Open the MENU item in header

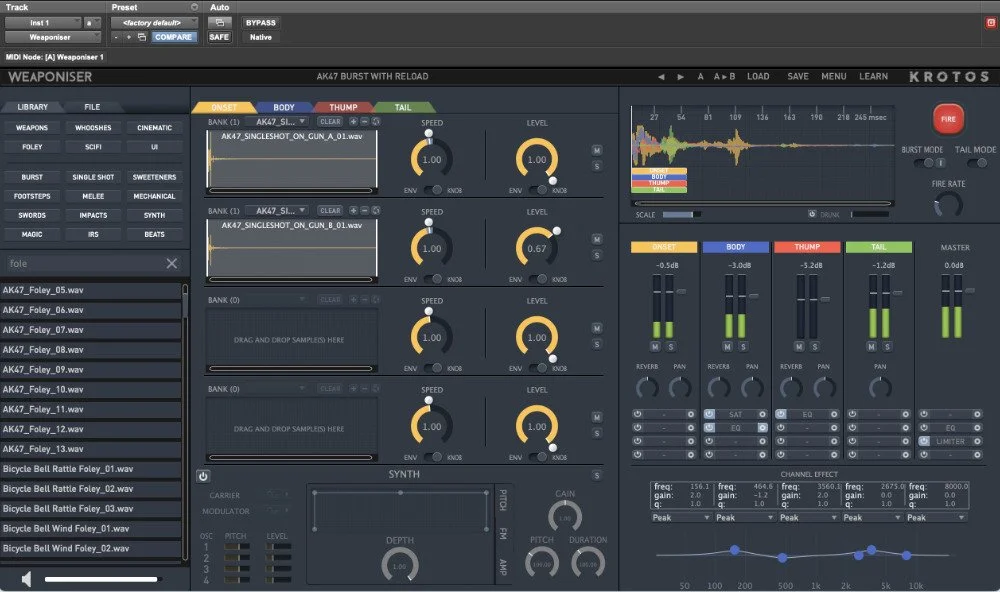click(834, 77)
